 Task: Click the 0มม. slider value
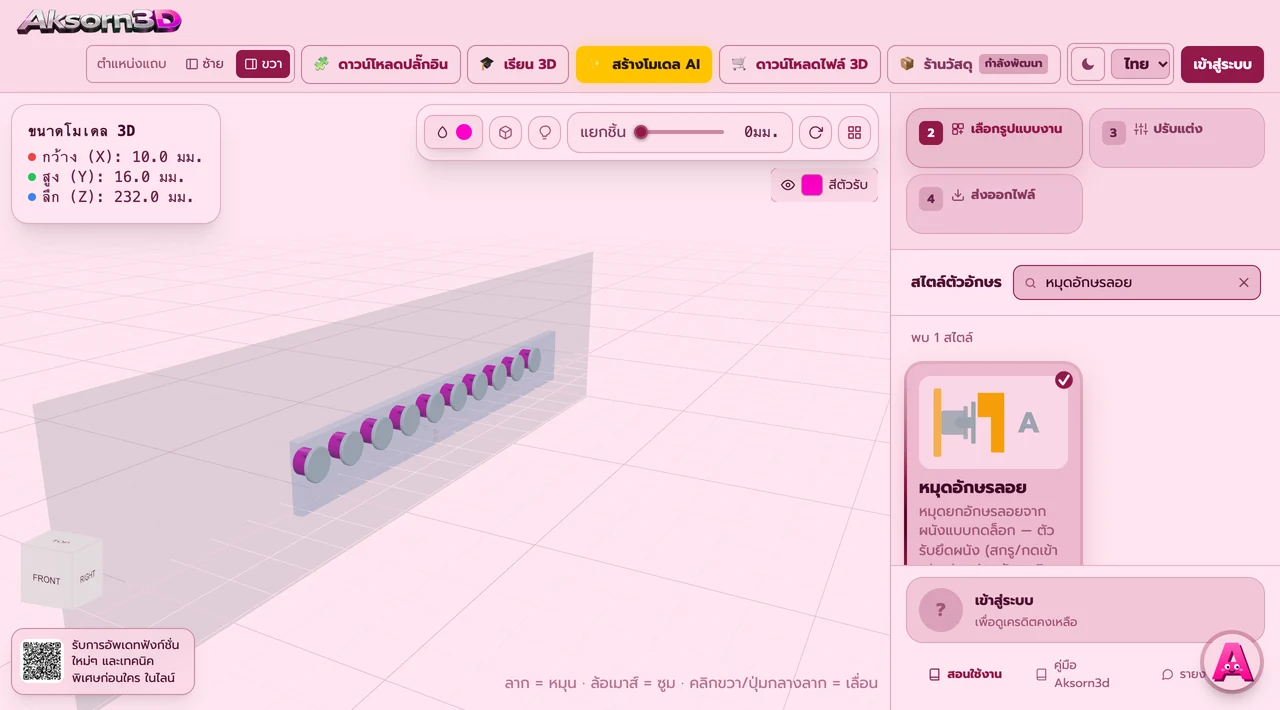(762, 132)
